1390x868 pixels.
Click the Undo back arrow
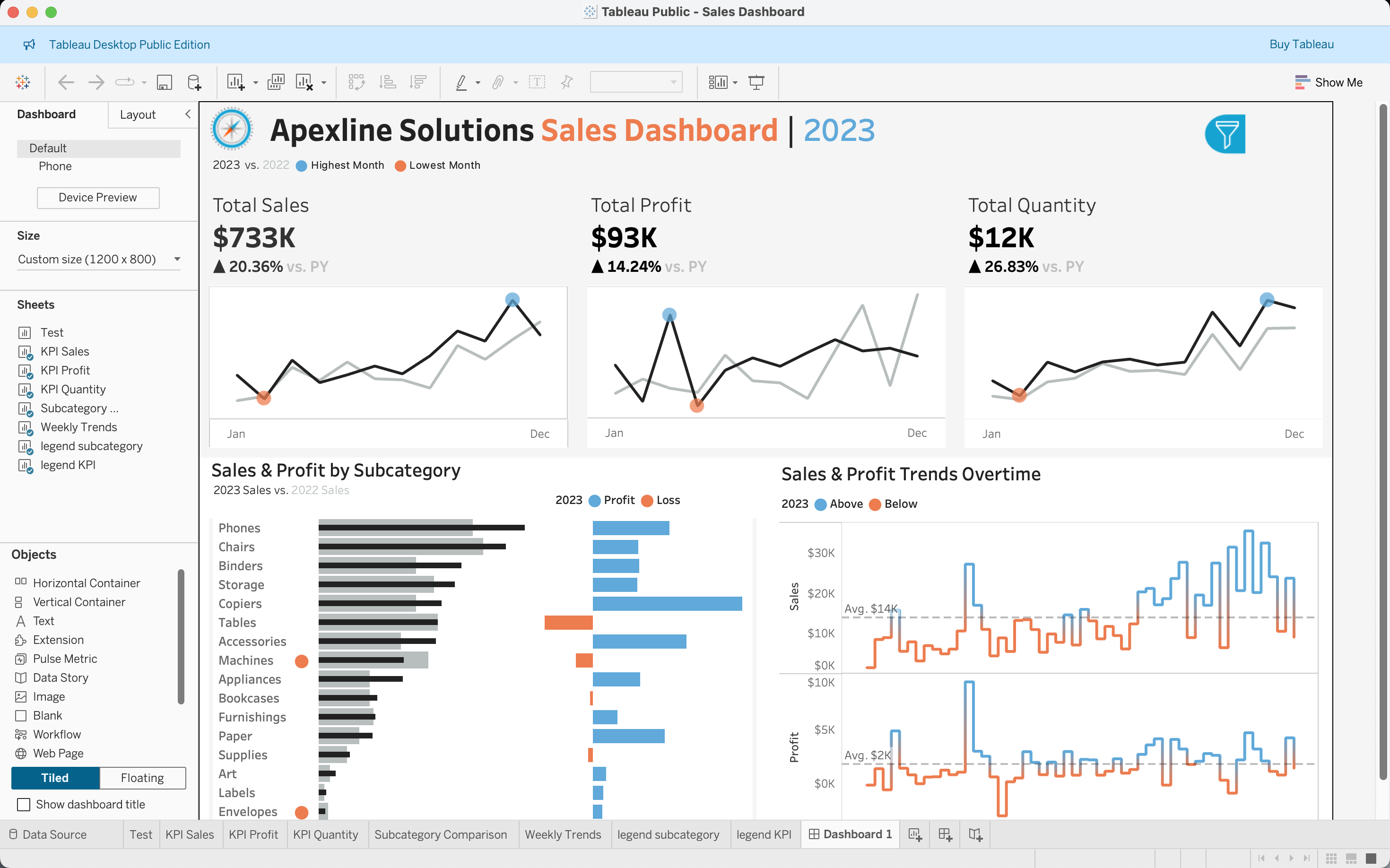[66, 82]
